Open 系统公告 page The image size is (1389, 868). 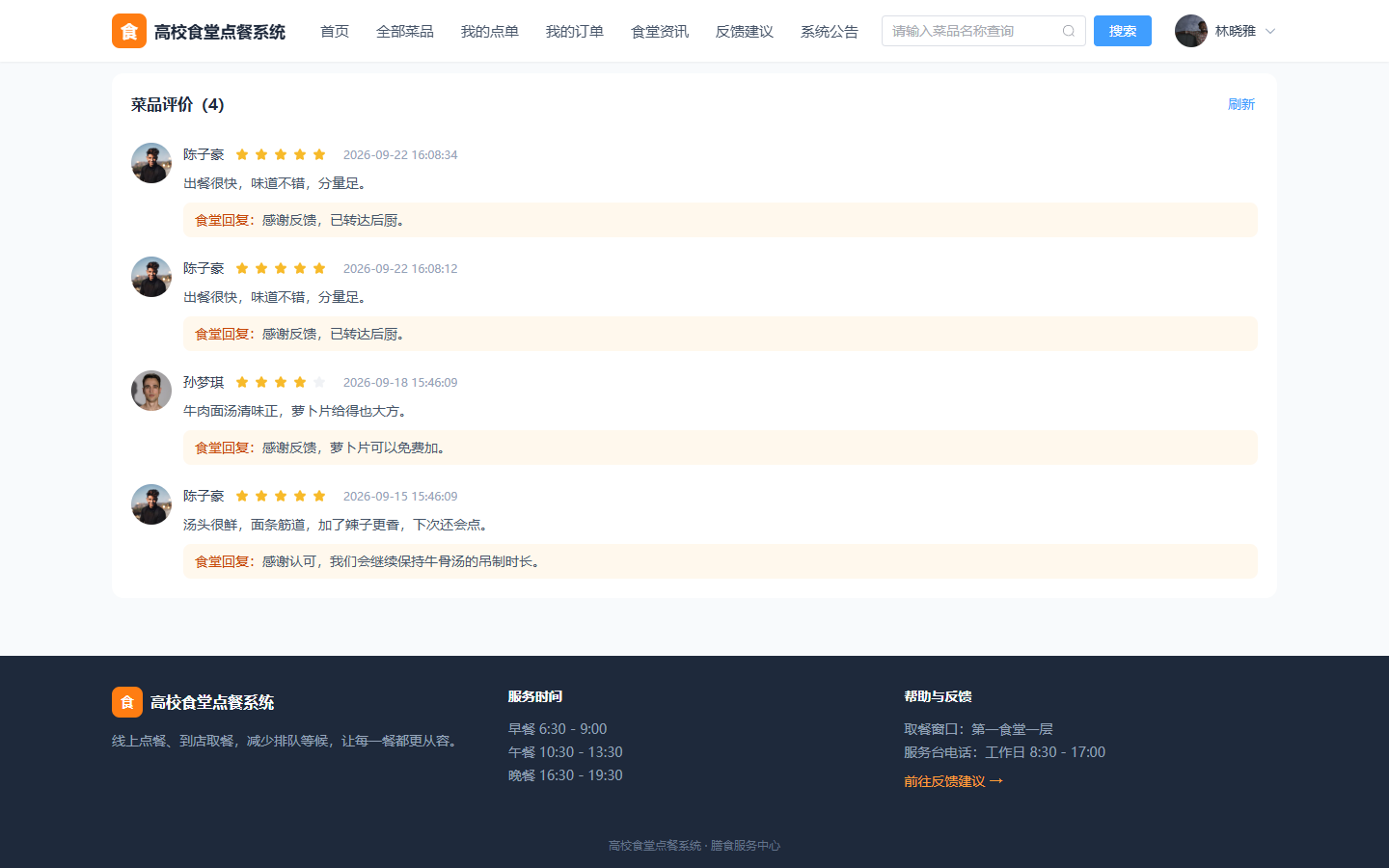point(830,31)
